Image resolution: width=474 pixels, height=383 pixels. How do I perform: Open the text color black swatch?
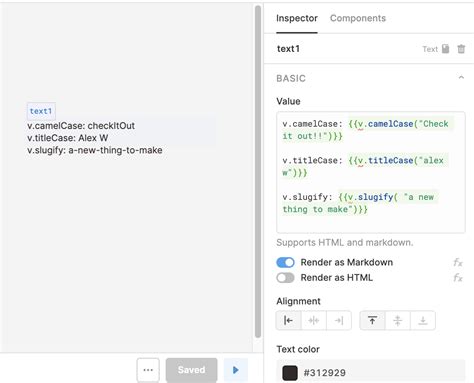290,373
